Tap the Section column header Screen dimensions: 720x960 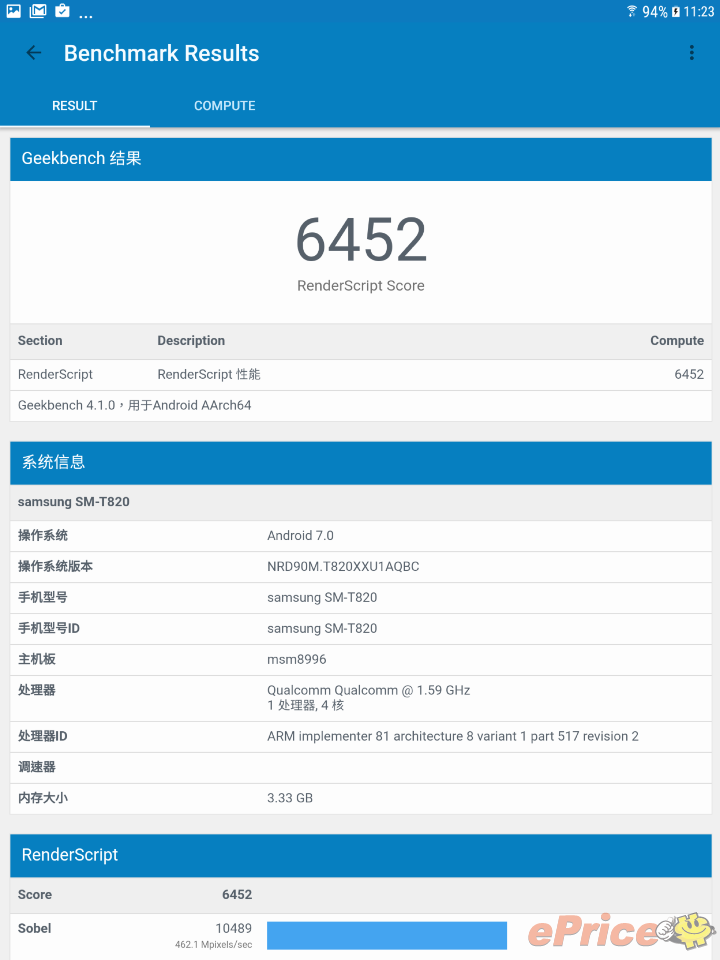point(40,341)
